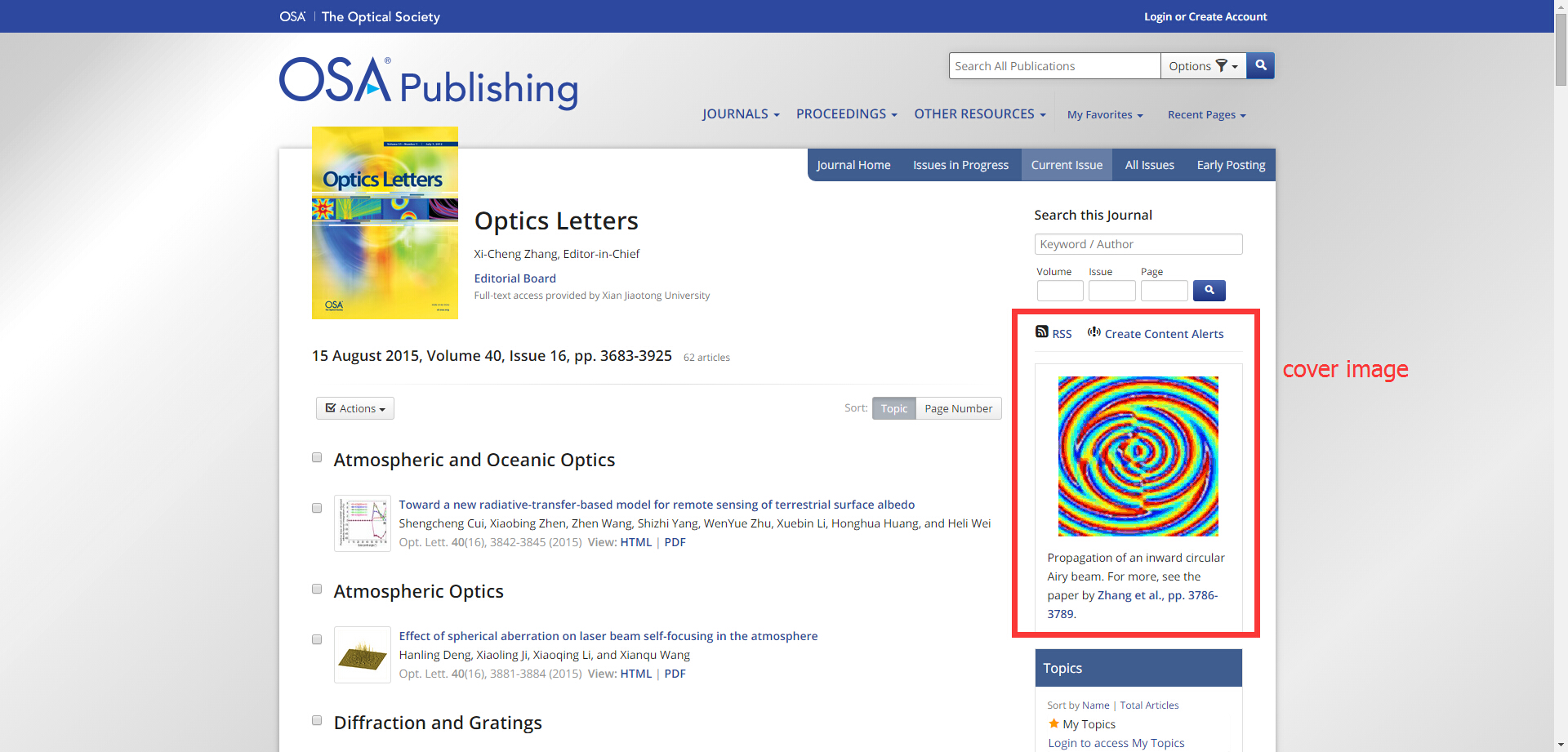Open the radiative-transfer article thumbnail
1568x752 pixels.
(362, 523)
